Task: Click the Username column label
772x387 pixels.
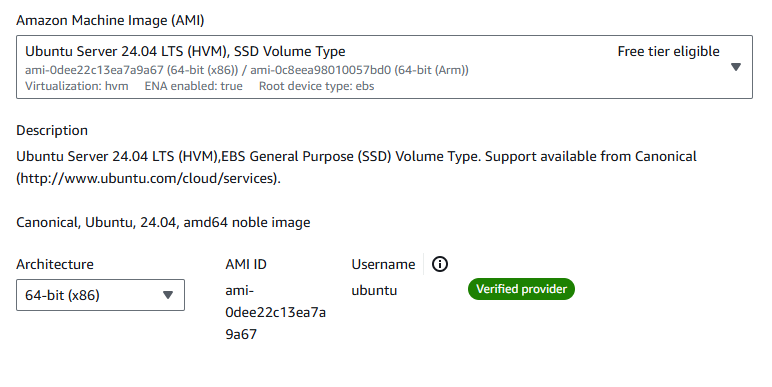Action: click(x=383, y=264)
